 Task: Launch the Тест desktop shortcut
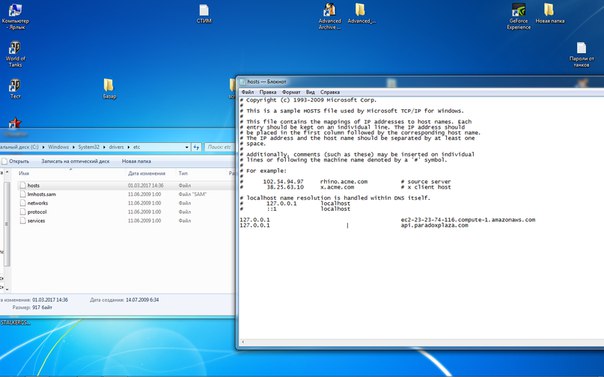15,89
